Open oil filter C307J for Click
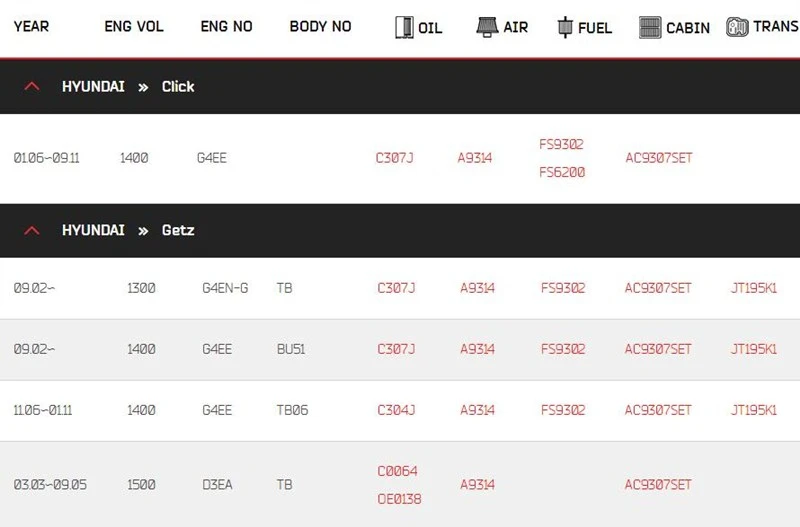The image size is (800, 527). (394, 158)
